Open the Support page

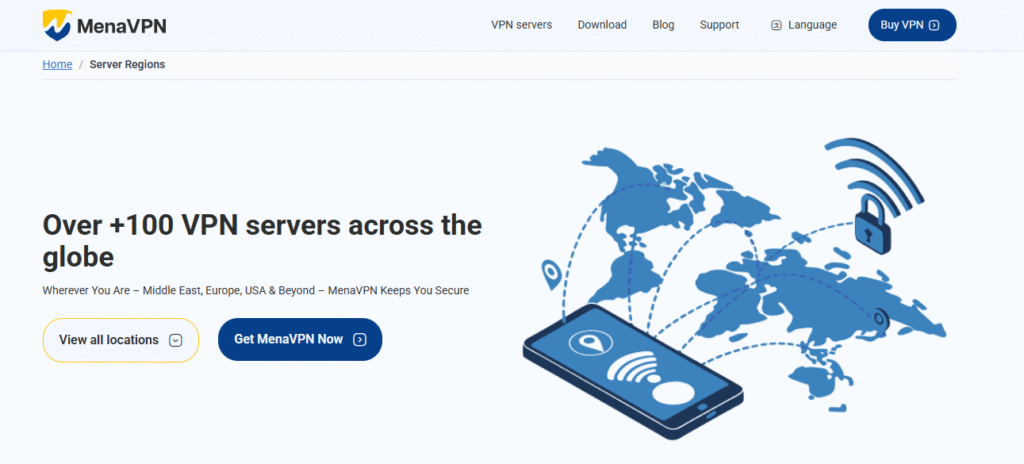(x=719, y=25)
